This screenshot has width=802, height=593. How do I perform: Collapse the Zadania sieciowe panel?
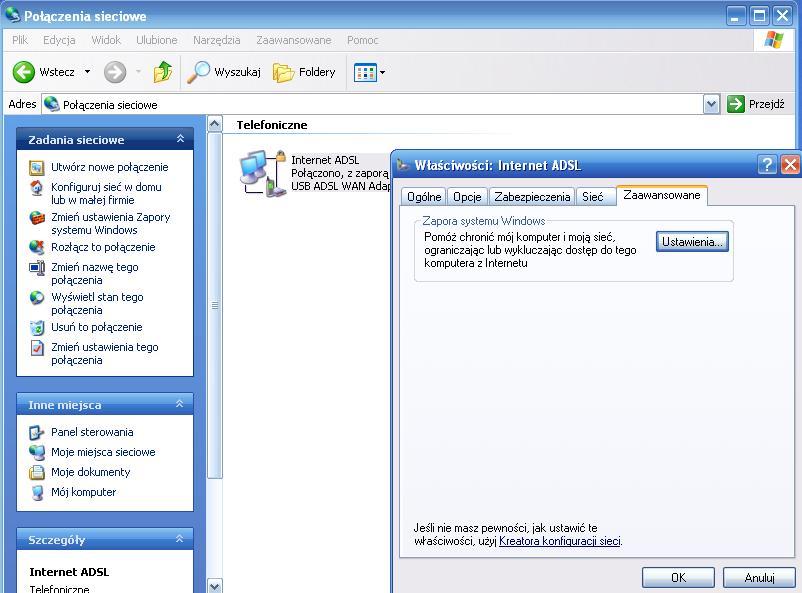180,139
